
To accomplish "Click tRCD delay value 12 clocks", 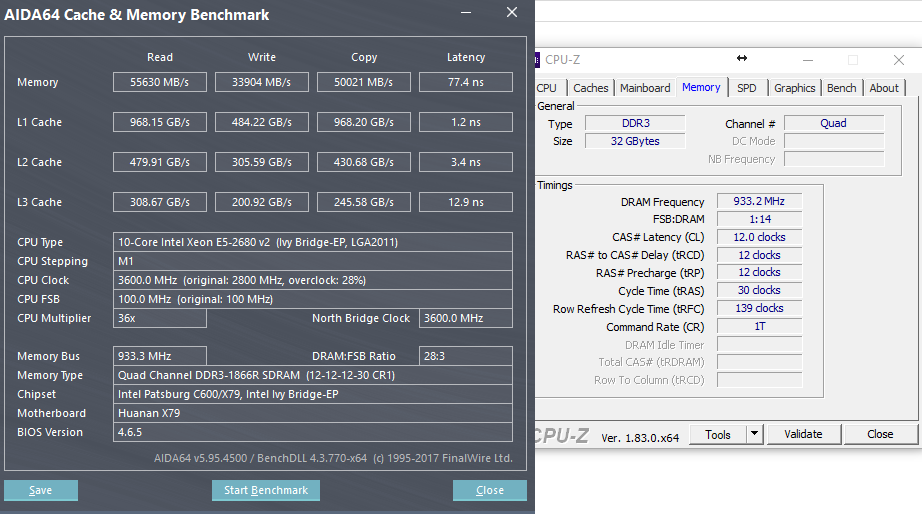I will 759,255.
